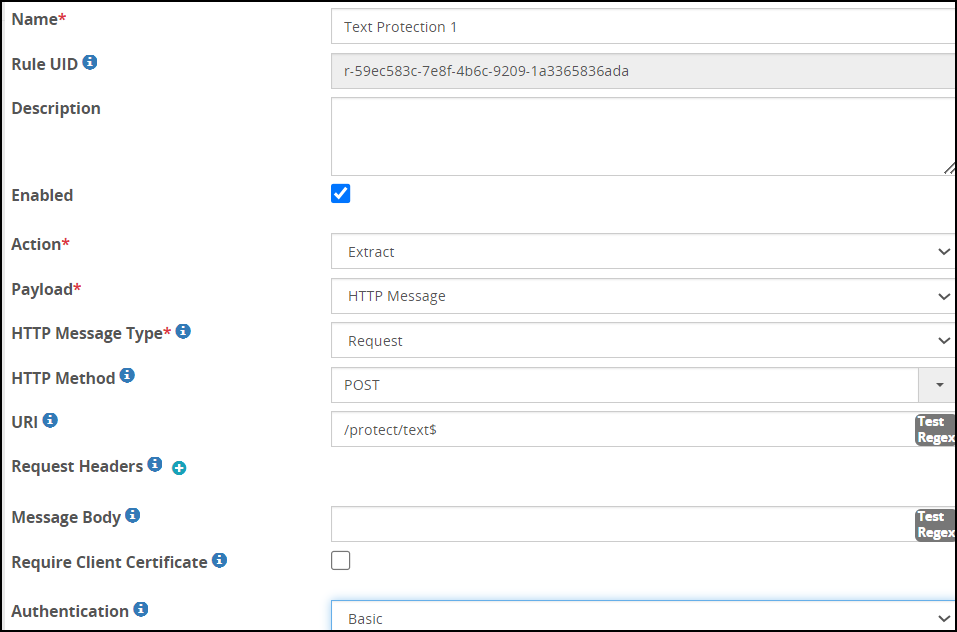Screen dimensions: 957x632
Task: Click Require Client Certificate info icon
Action: (220, 560)
